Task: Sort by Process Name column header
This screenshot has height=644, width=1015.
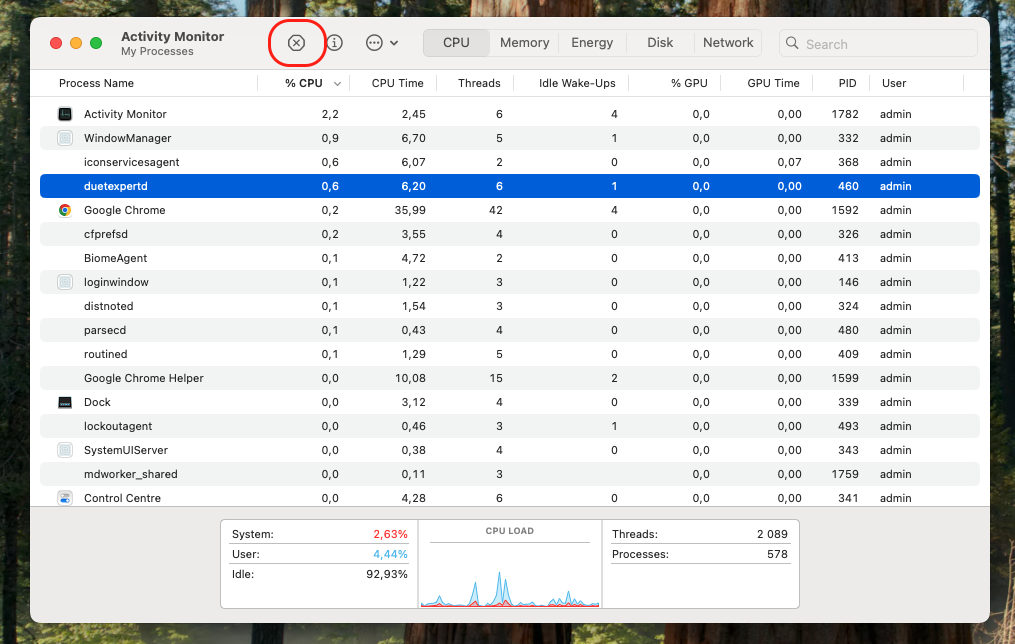Action: click(96, 83)
